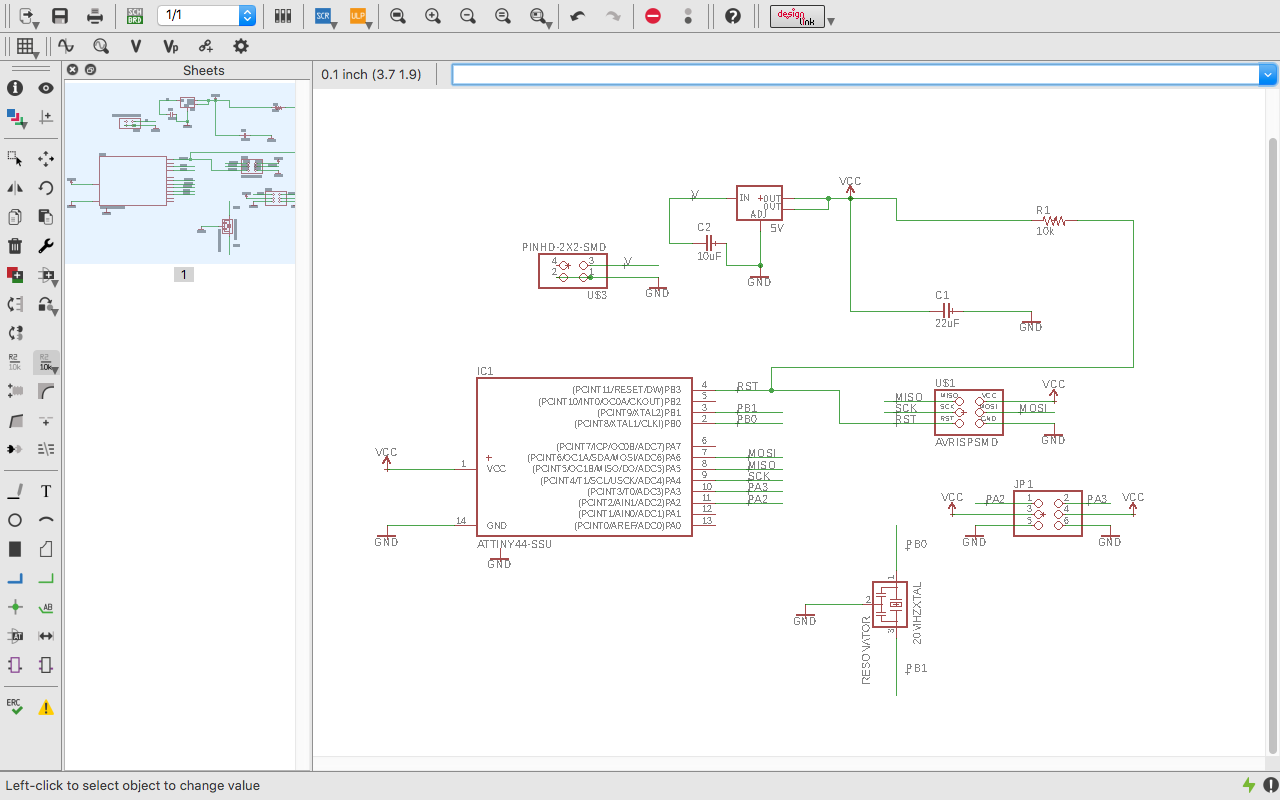Zoom out with the minus magnifier icon

click(467, 16)
